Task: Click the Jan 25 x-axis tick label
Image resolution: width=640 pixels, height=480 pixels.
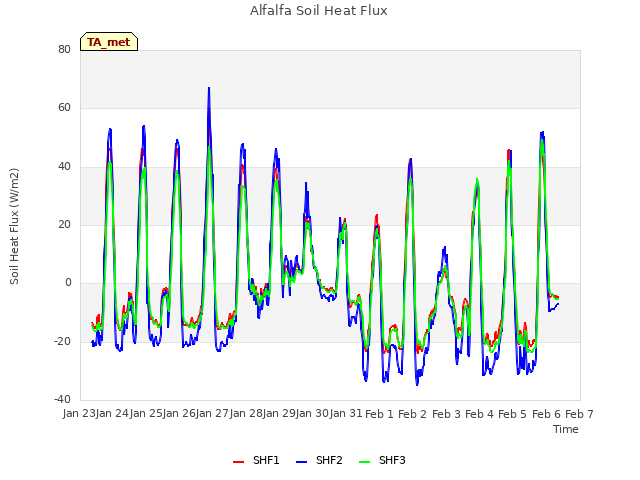Action: point(146,413)
